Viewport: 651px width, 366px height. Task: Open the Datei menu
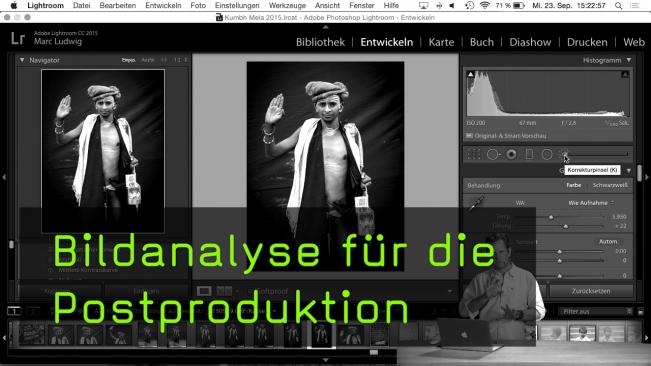81,5
